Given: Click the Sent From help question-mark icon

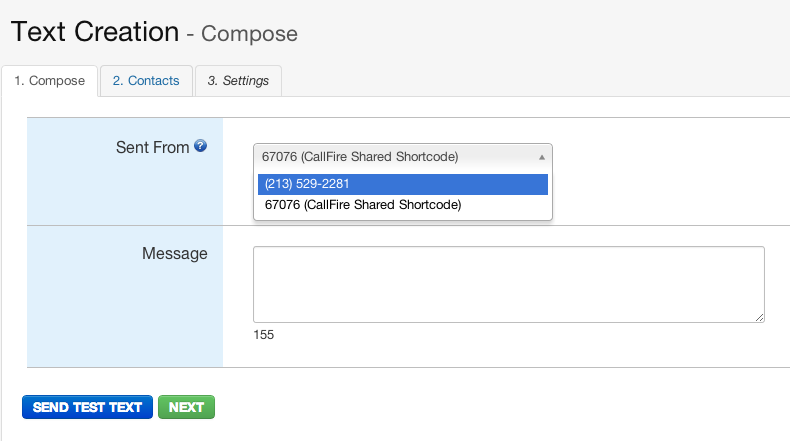Looking at the screenshot, I should pos(201,146).
